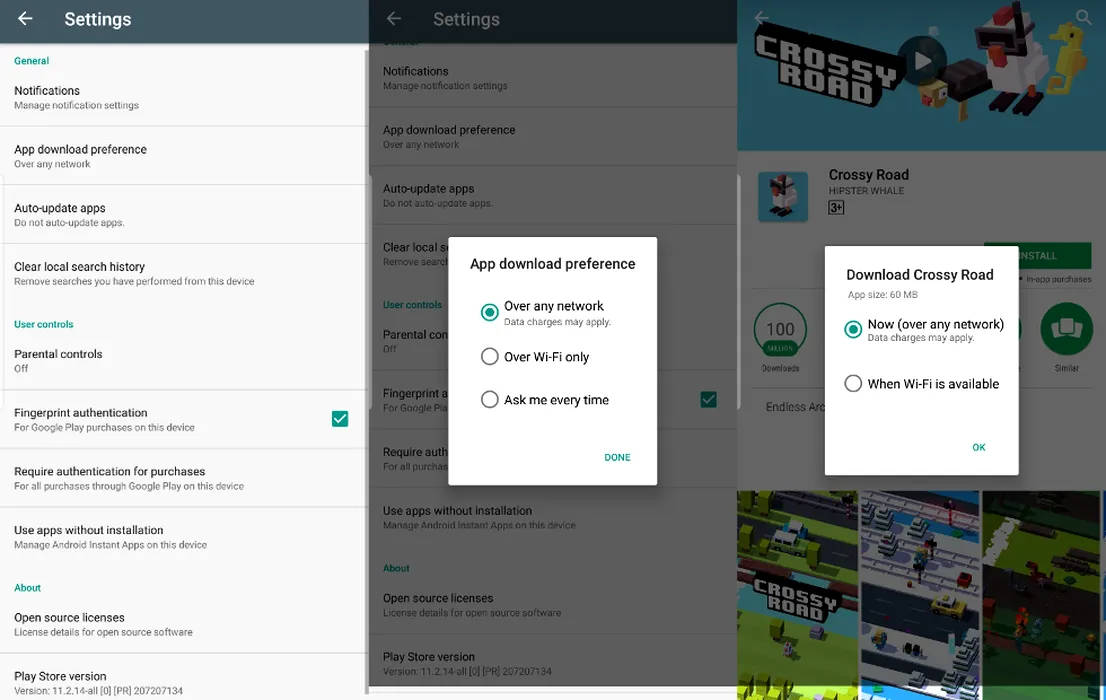Open Parental controls in left panel
This screenshot has width=1106, height=700.
[183, 361]
